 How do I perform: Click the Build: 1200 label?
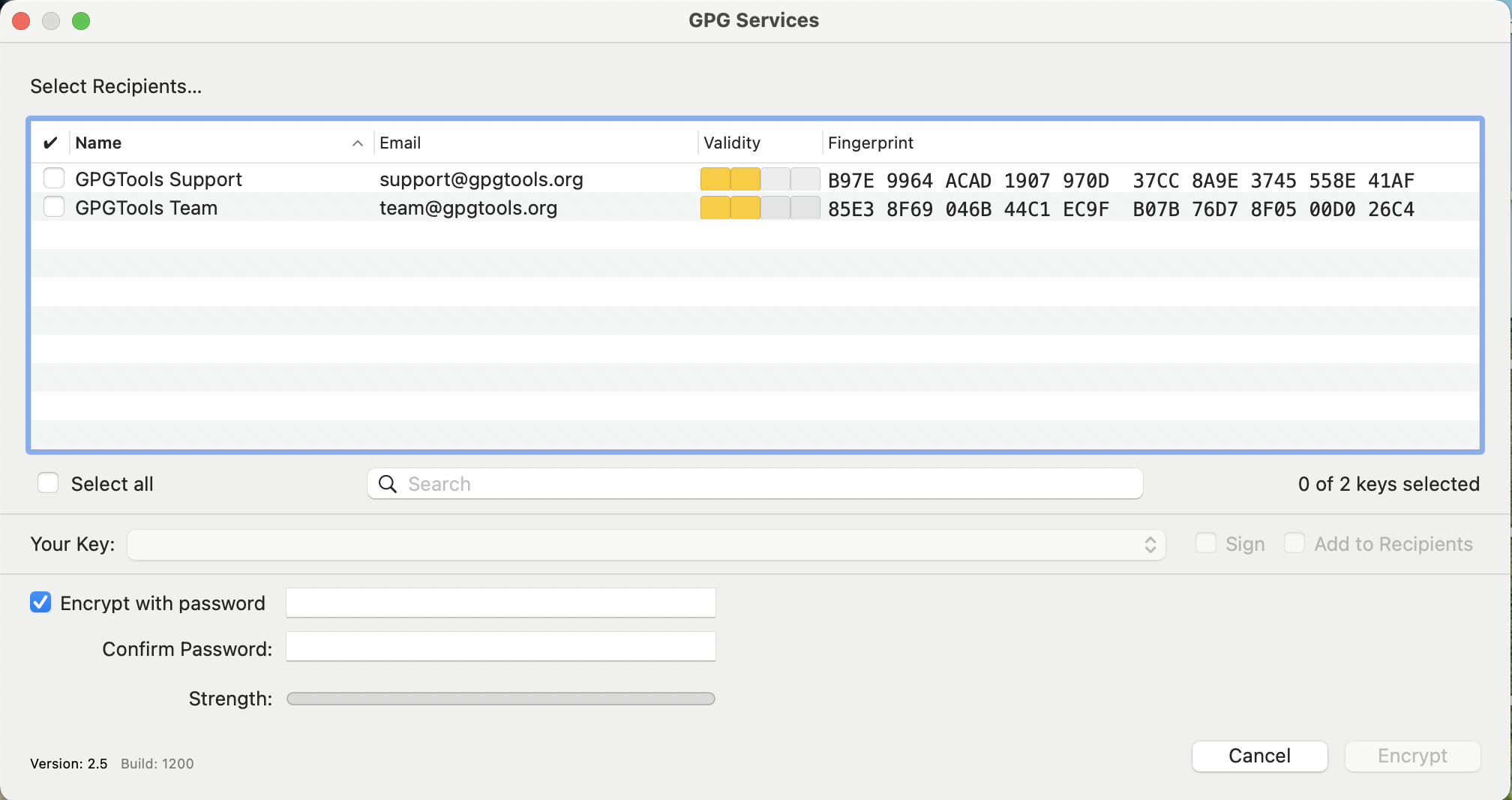pos(157,763)
